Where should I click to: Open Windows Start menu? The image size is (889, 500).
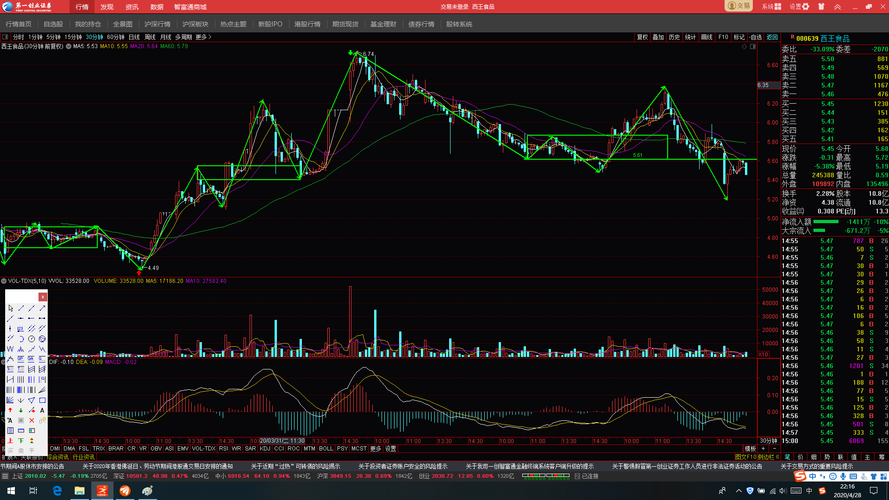click(x=10, y=491)
